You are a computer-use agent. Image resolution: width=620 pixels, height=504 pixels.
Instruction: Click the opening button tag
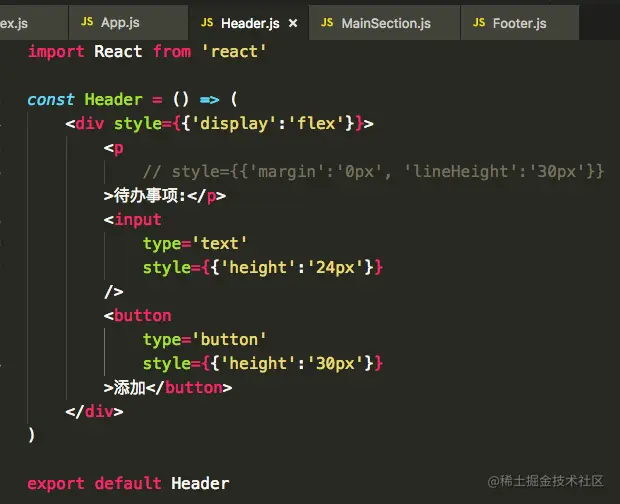click(x=138, y=315)
